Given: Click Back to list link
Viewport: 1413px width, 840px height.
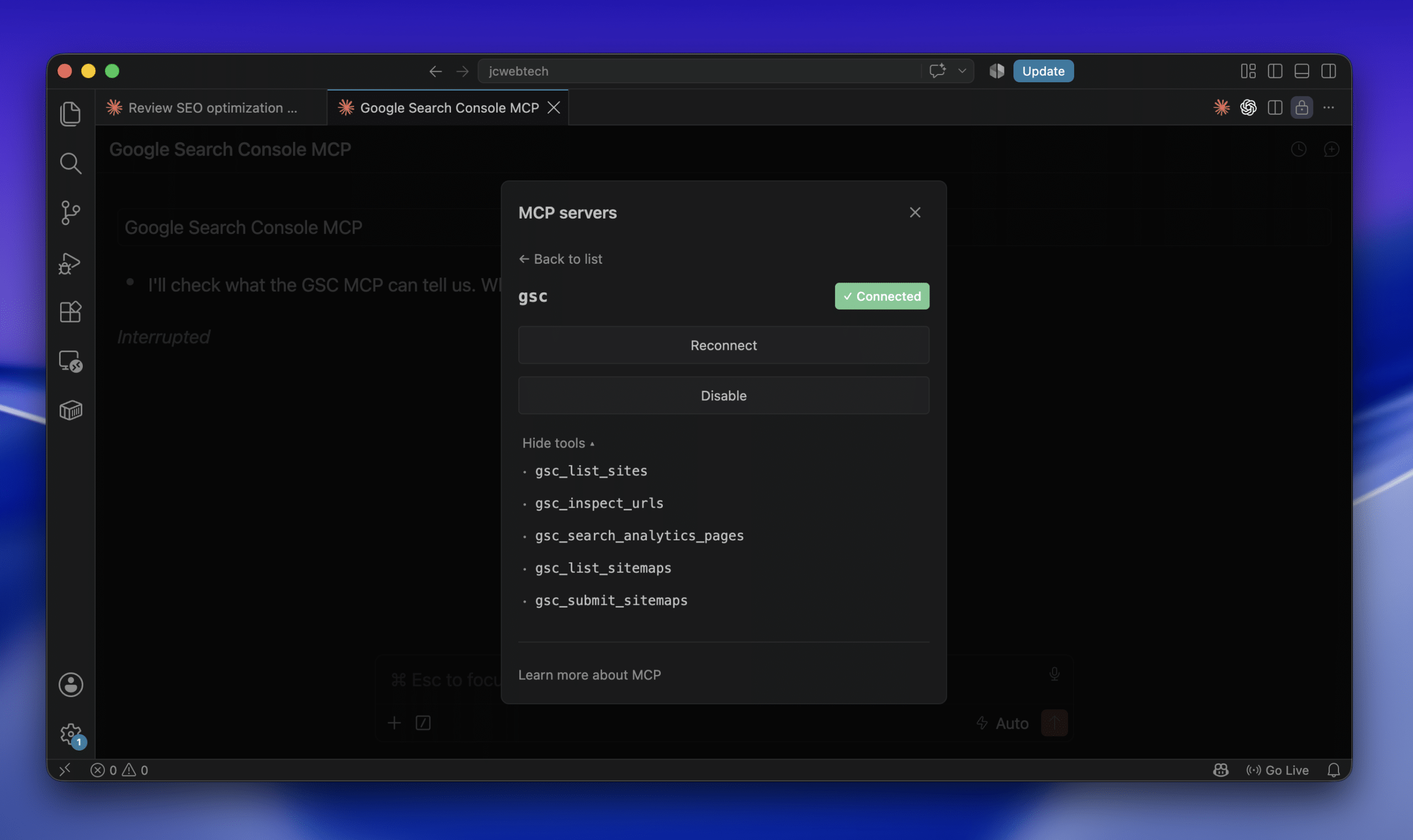Looking at the screenshot, I should [x=560, y=259].
